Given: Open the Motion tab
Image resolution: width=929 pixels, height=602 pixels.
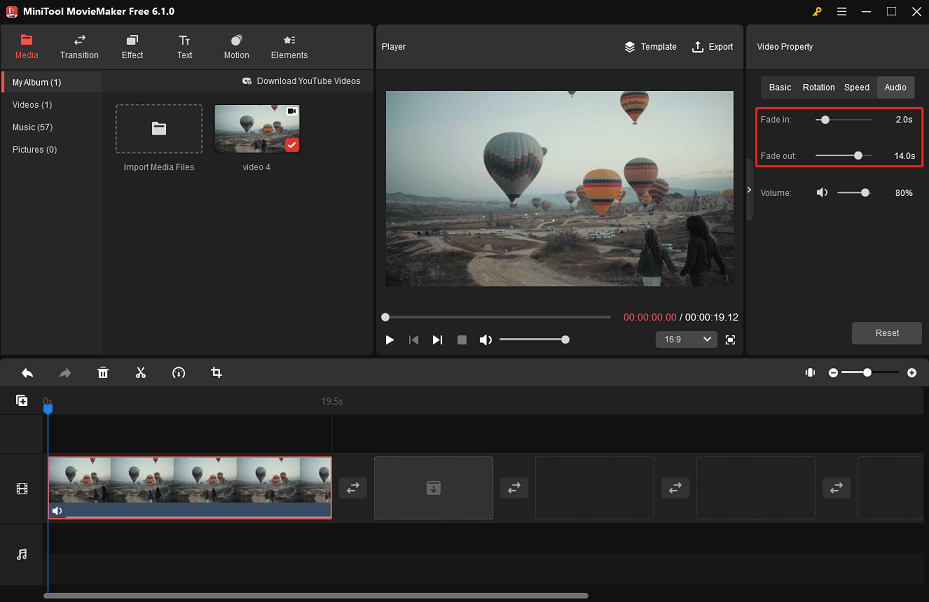Looking at the screenshot, I should pyautogui.click(x=236, y=47).
